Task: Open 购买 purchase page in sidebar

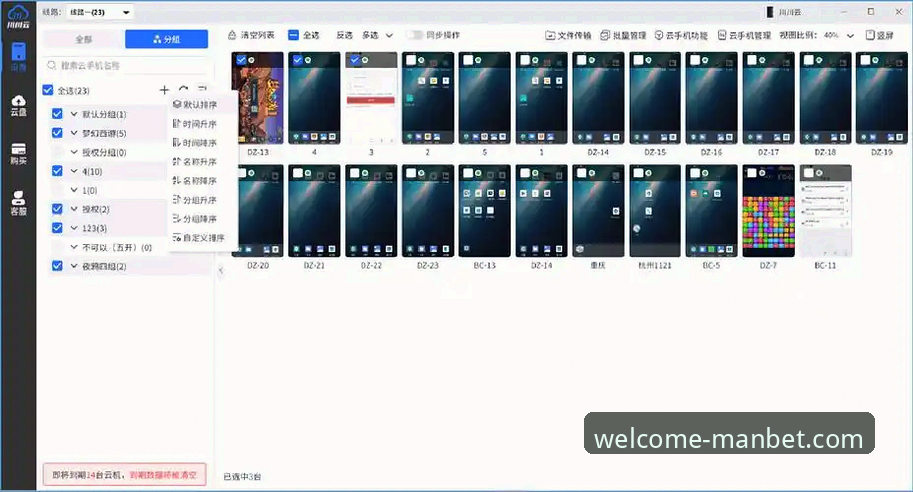Action: tap(18, 153)
